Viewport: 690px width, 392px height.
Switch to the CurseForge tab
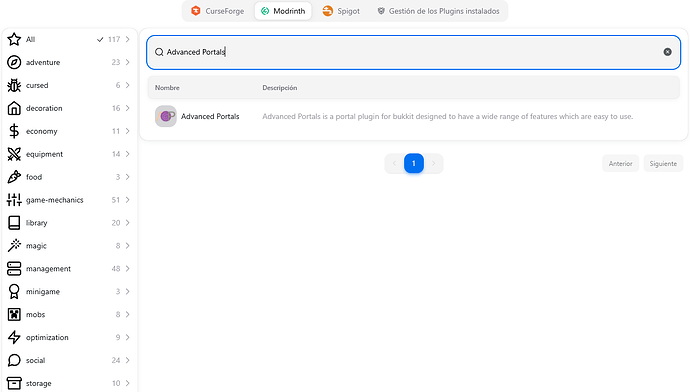point(218,11)
